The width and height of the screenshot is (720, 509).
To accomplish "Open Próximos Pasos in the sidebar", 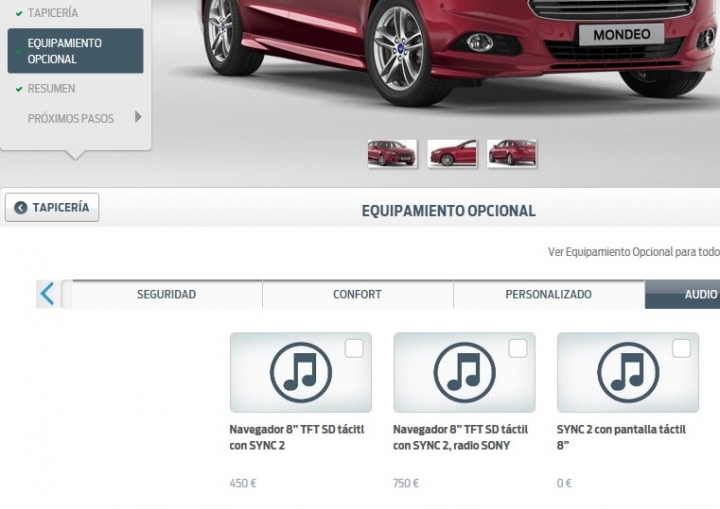I will click(71, 119).
